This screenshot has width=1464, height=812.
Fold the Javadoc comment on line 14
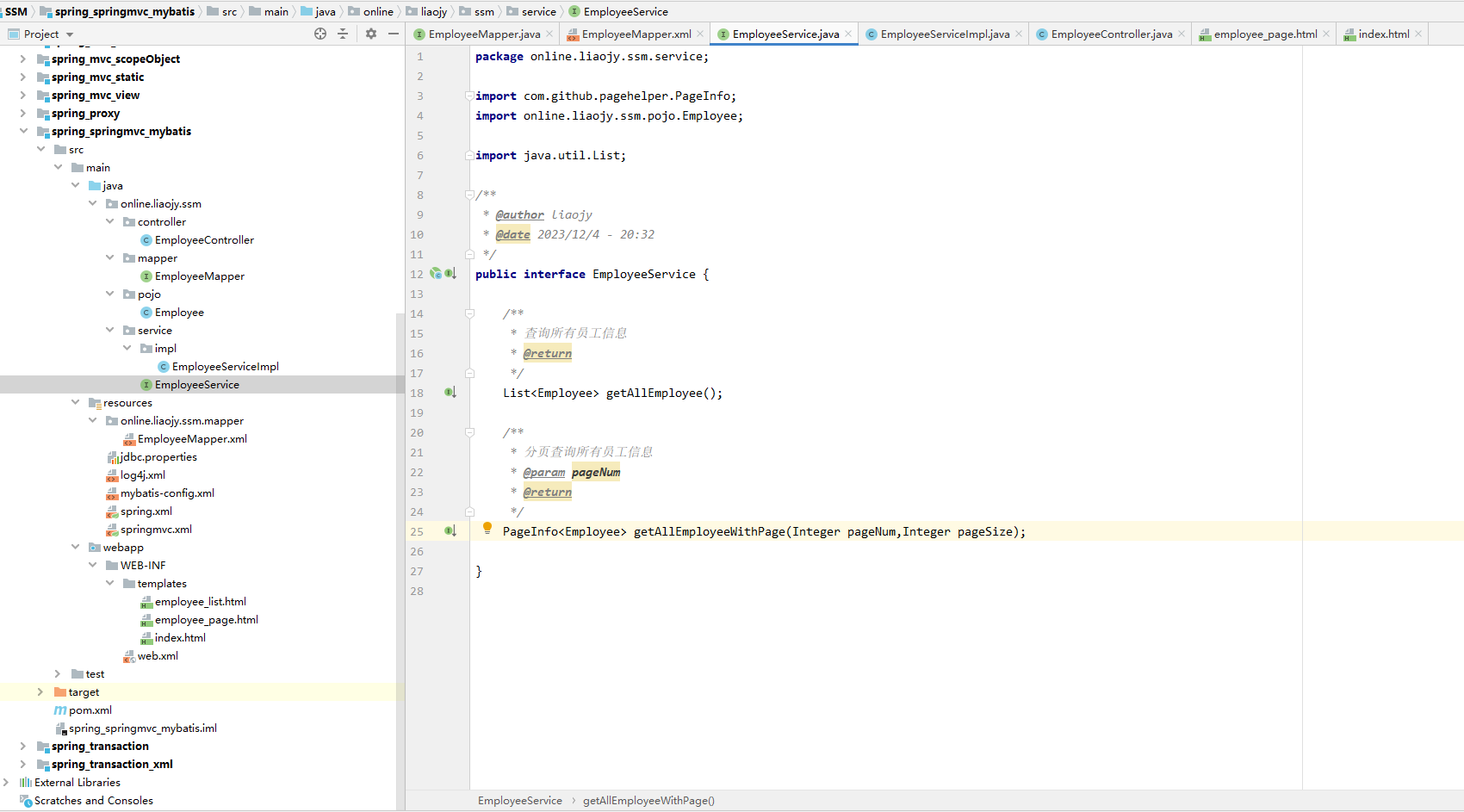click(x=469, y=313)
